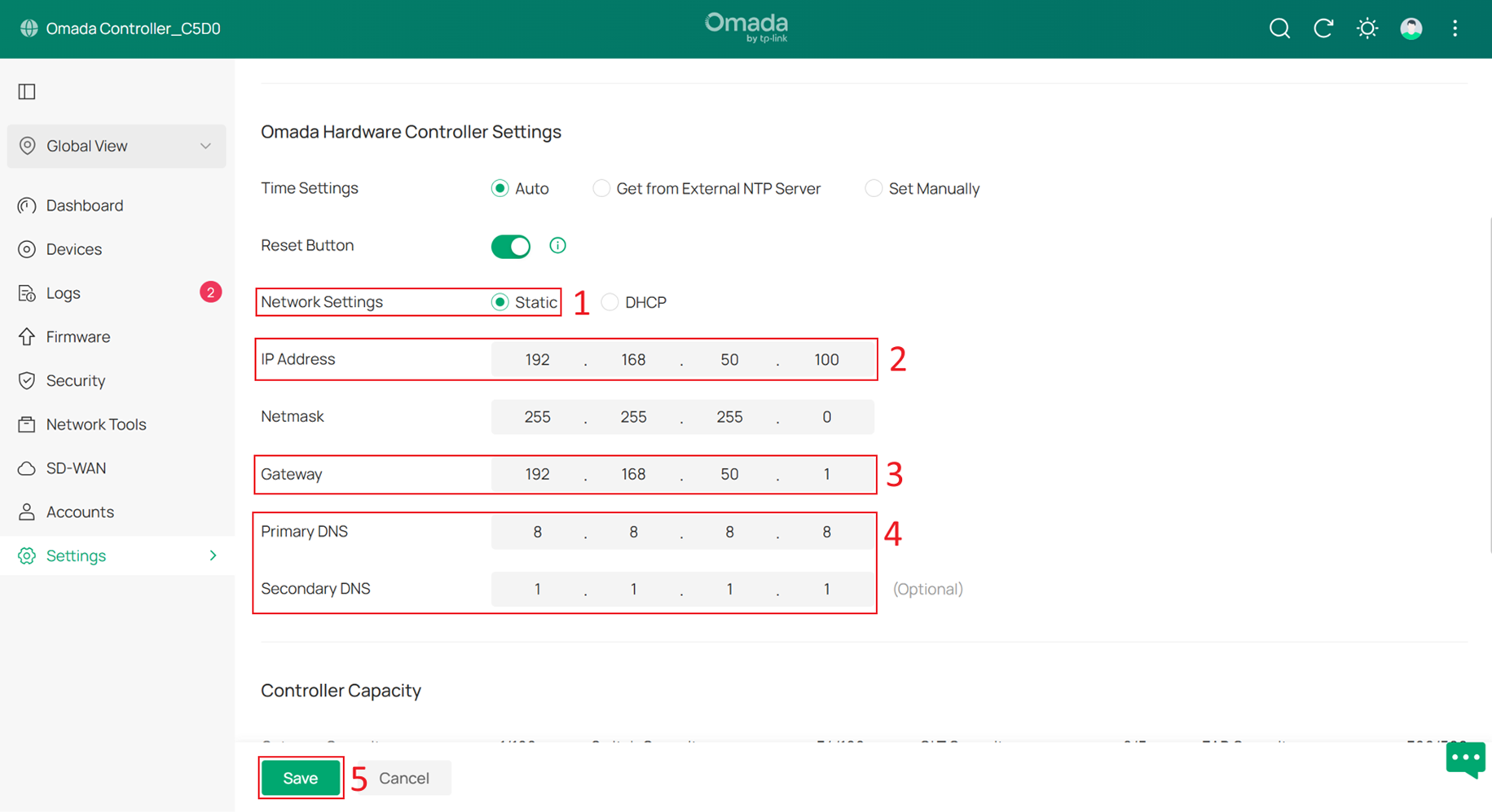The width and height of the screenshot is (1492, 812).
Task: Open the SD-WAN section
Action: click(77, 468)
